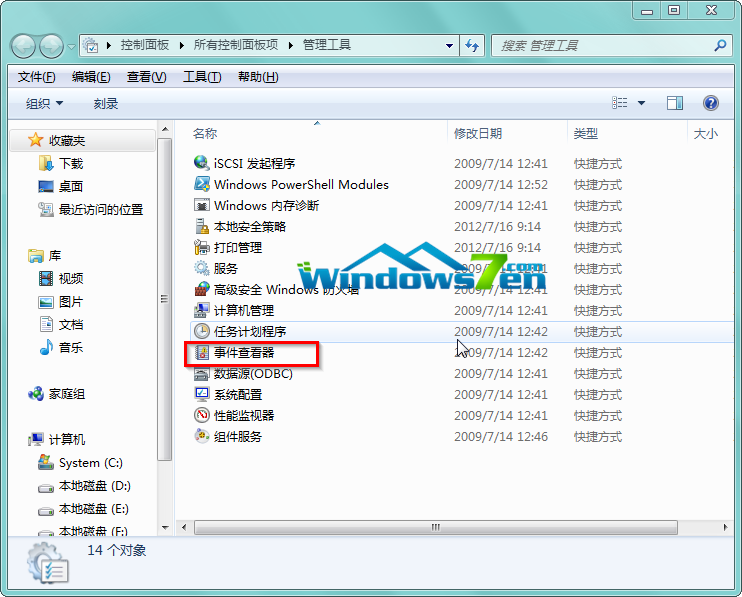Viewport: 742px width, 597px height.
Task: Click the 服务 gear icon
Action: pos(201,268)
